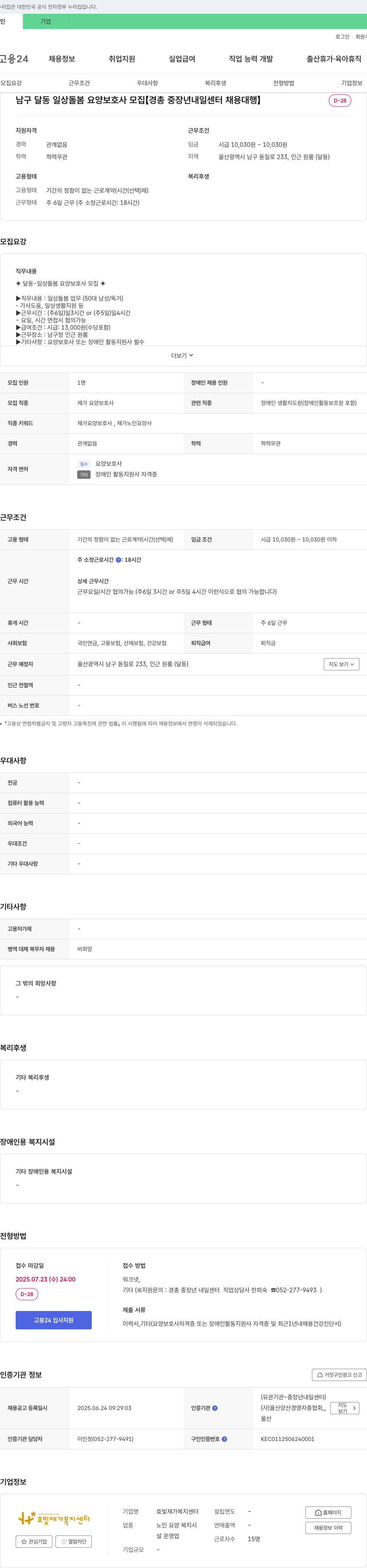Open the 채용정보 이력 button
Viewport: 367px width, 1568px height.
[x=328, y=1527]
